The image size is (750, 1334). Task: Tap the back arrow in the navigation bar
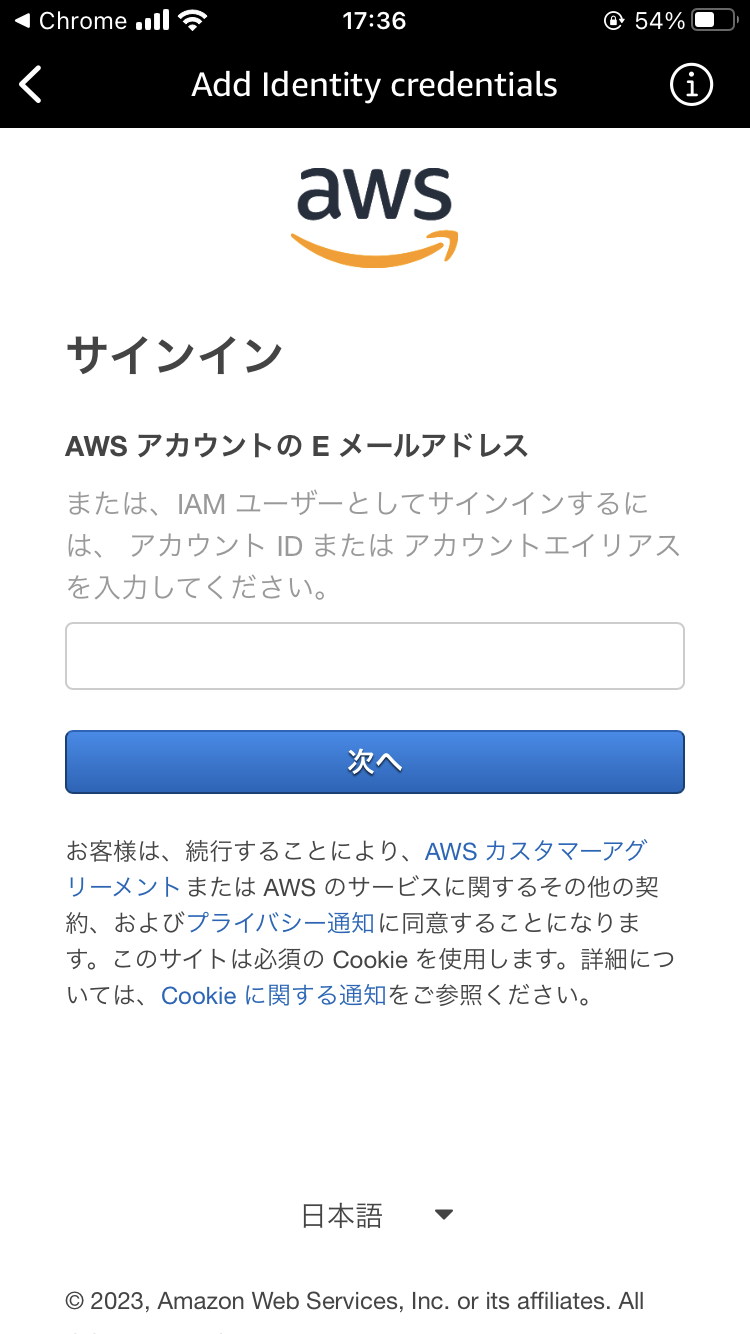[30, 84]
